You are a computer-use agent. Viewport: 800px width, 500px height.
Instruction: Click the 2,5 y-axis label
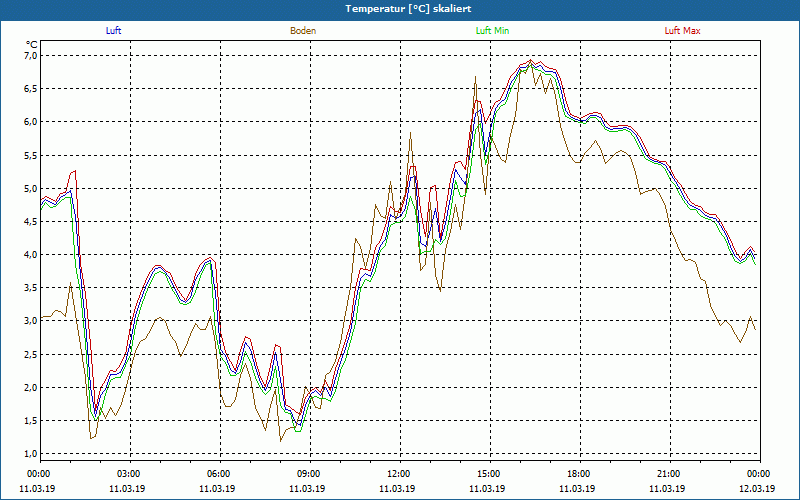coord(31,354)
